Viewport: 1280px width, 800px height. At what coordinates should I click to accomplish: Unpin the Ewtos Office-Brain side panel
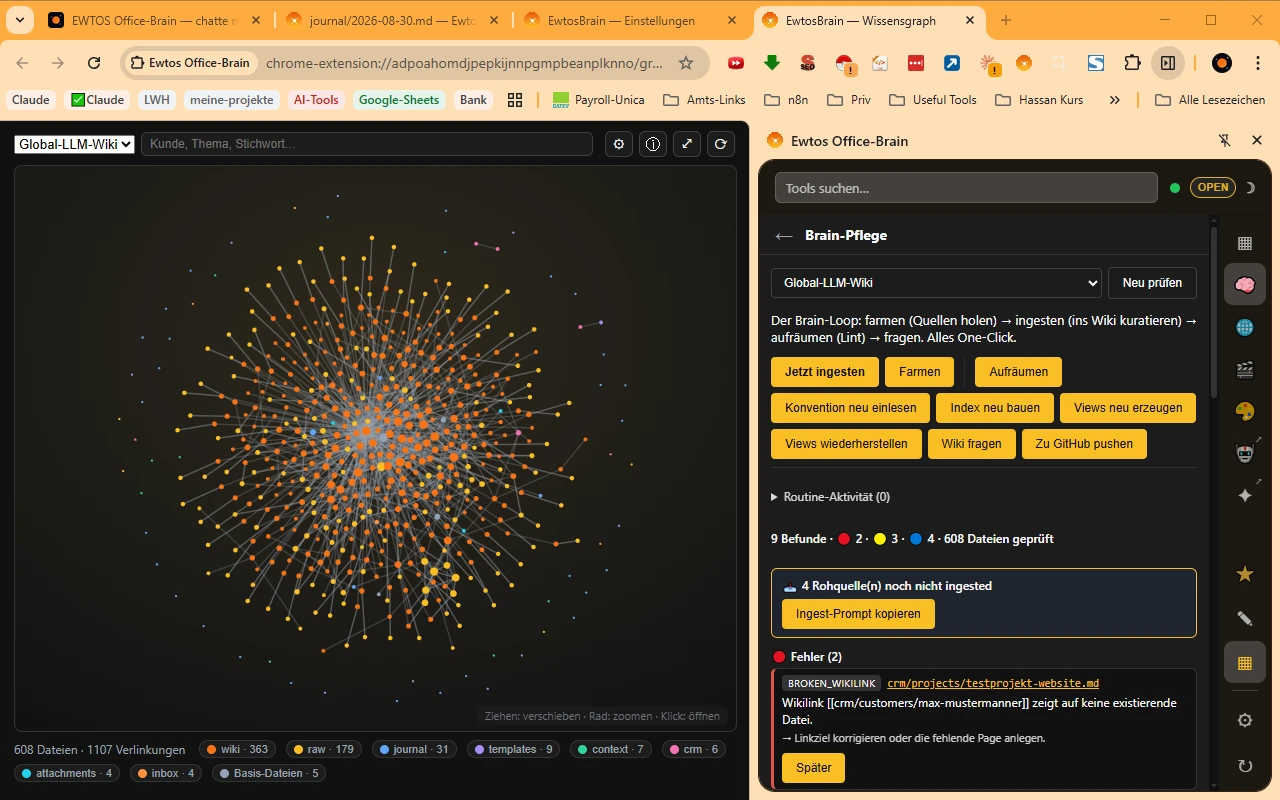1225,141
